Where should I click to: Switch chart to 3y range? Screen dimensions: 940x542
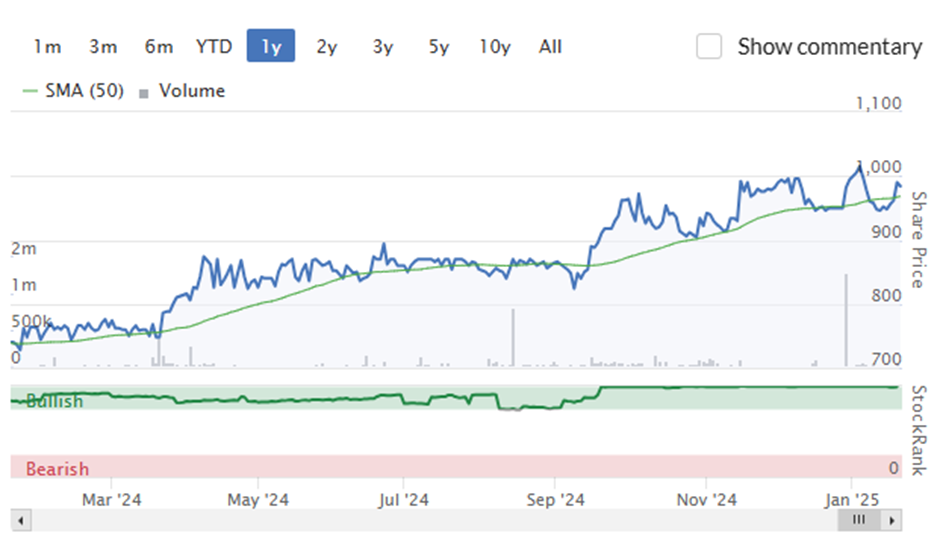(x=382, y=46)
